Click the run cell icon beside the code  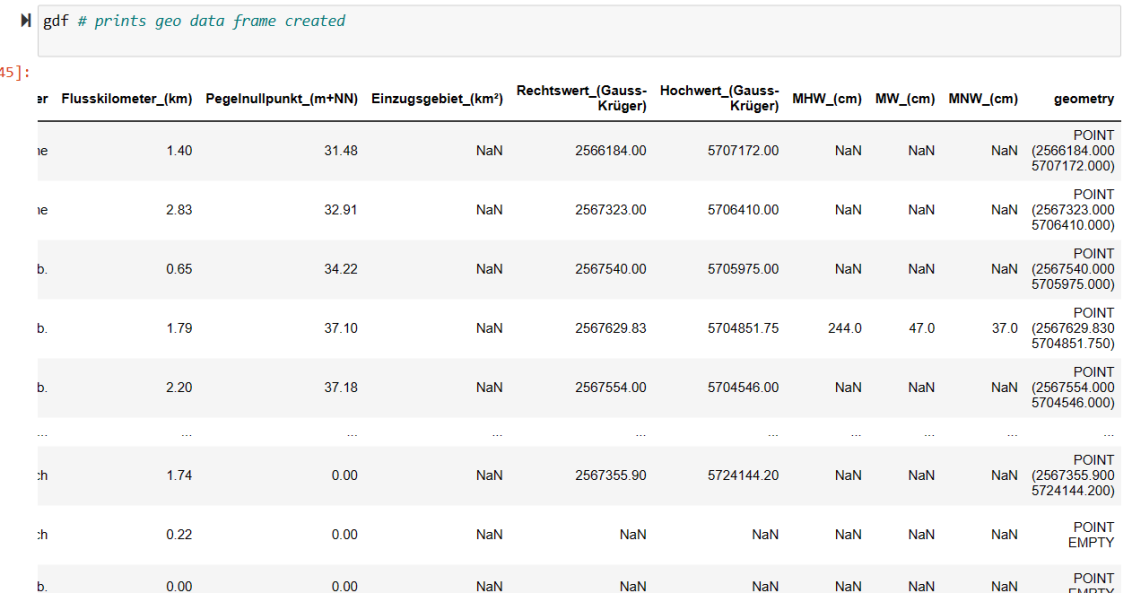[x=25, y=22]
